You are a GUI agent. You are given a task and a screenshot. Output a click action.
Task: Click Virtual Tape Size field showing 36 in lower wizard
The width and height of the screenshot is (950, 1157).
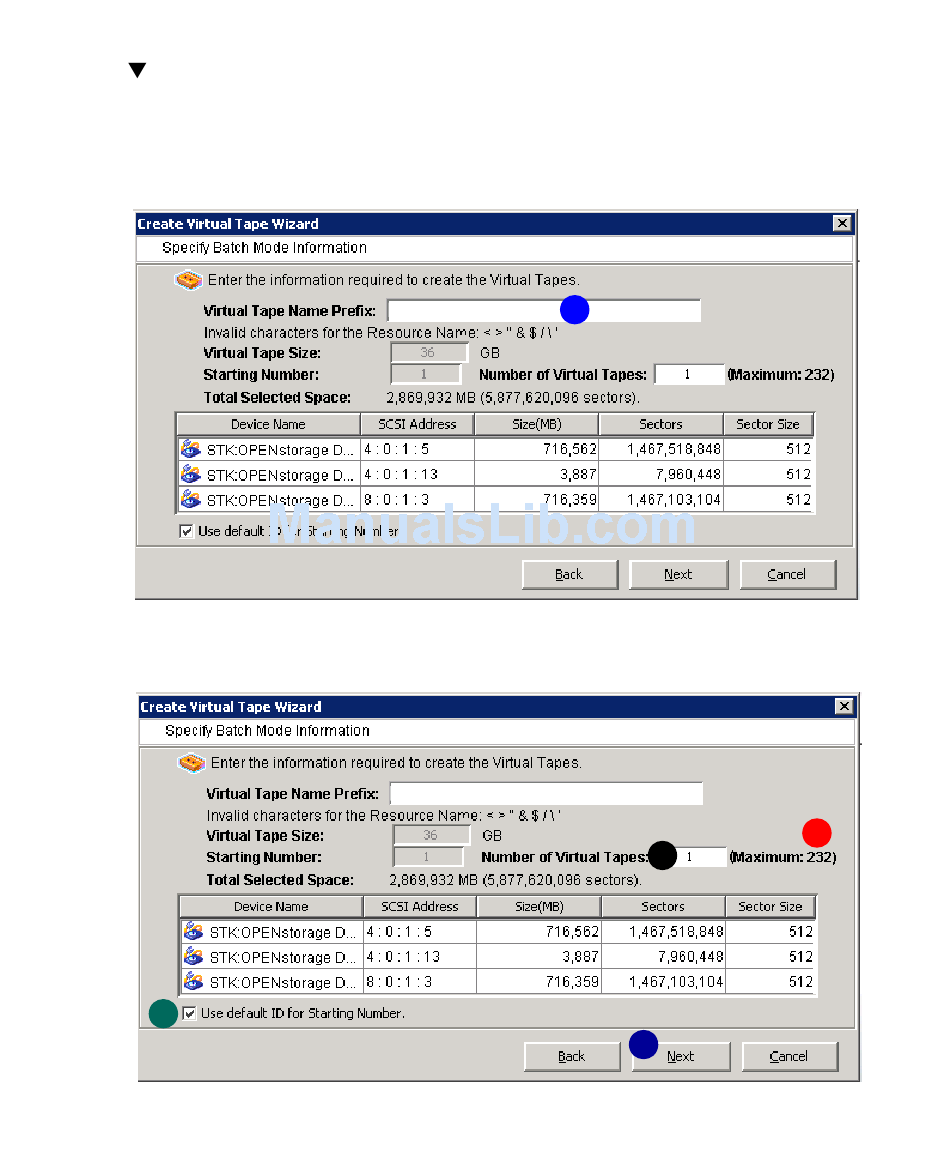coord(432,835)
